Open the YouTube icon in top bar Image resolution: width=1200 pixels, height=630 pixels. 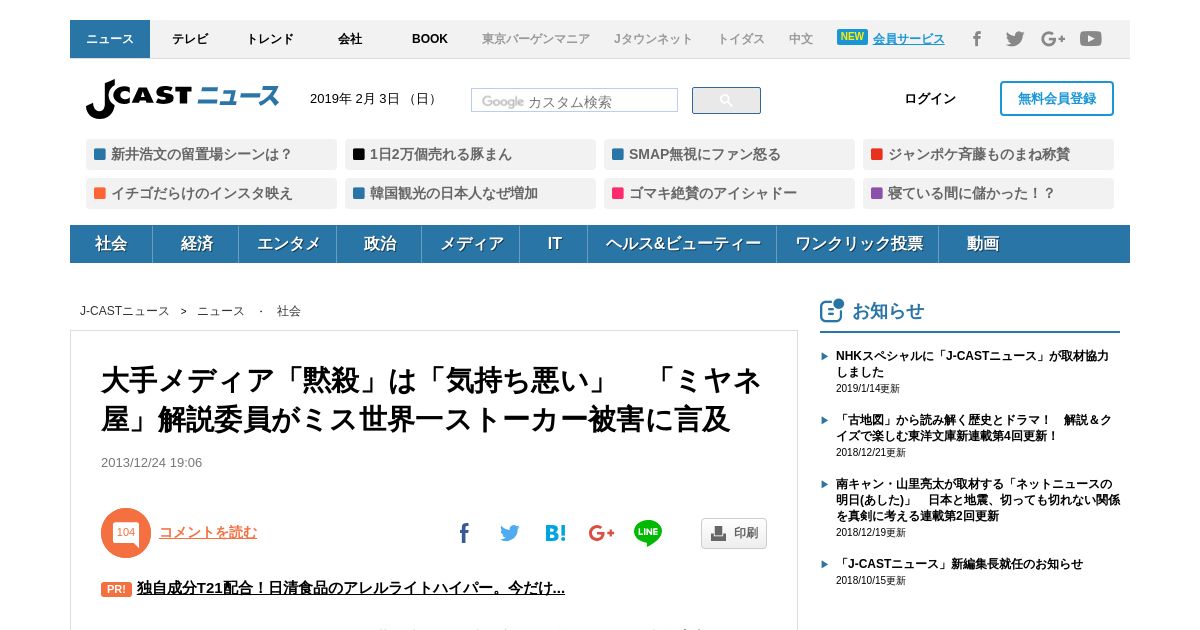pos(1091,39)
